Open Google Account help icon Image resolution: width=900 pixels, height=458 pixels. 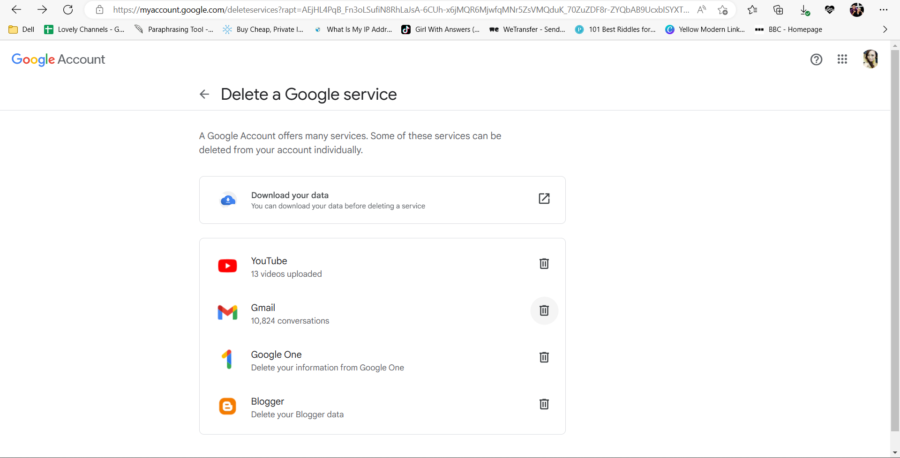[816, 59]
